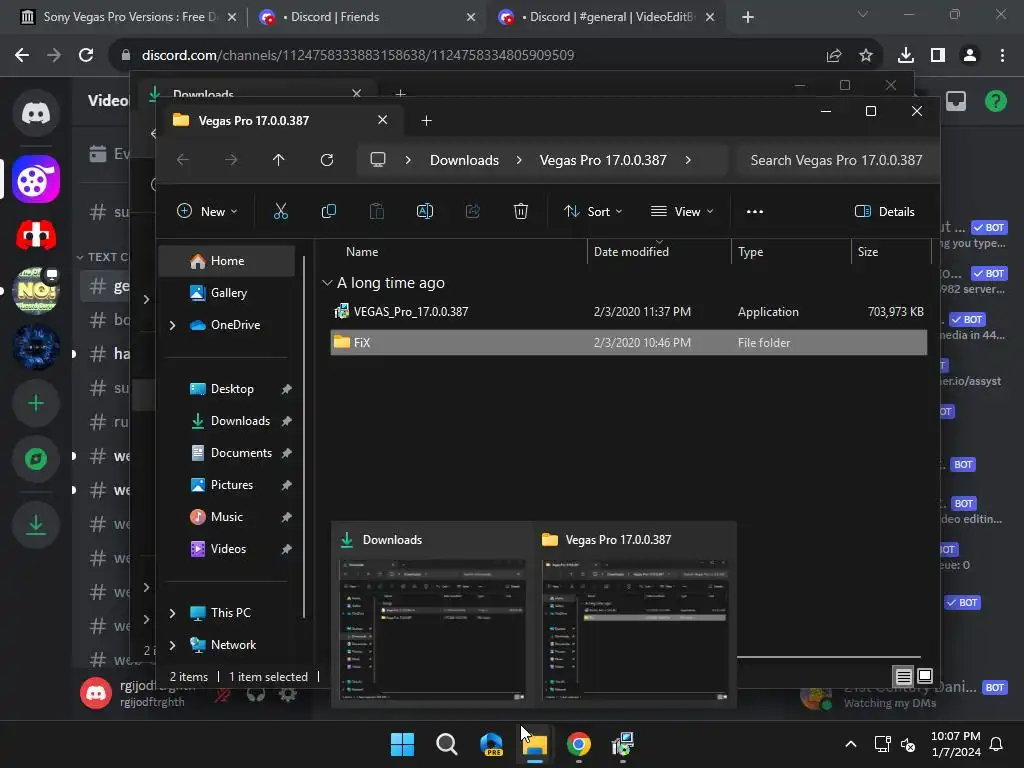This screenshot has width=1024, height=768.
Task: Click chevron after Vegas Pro 17.0.0.387 breadcrumb
Action: pos(688,160)
